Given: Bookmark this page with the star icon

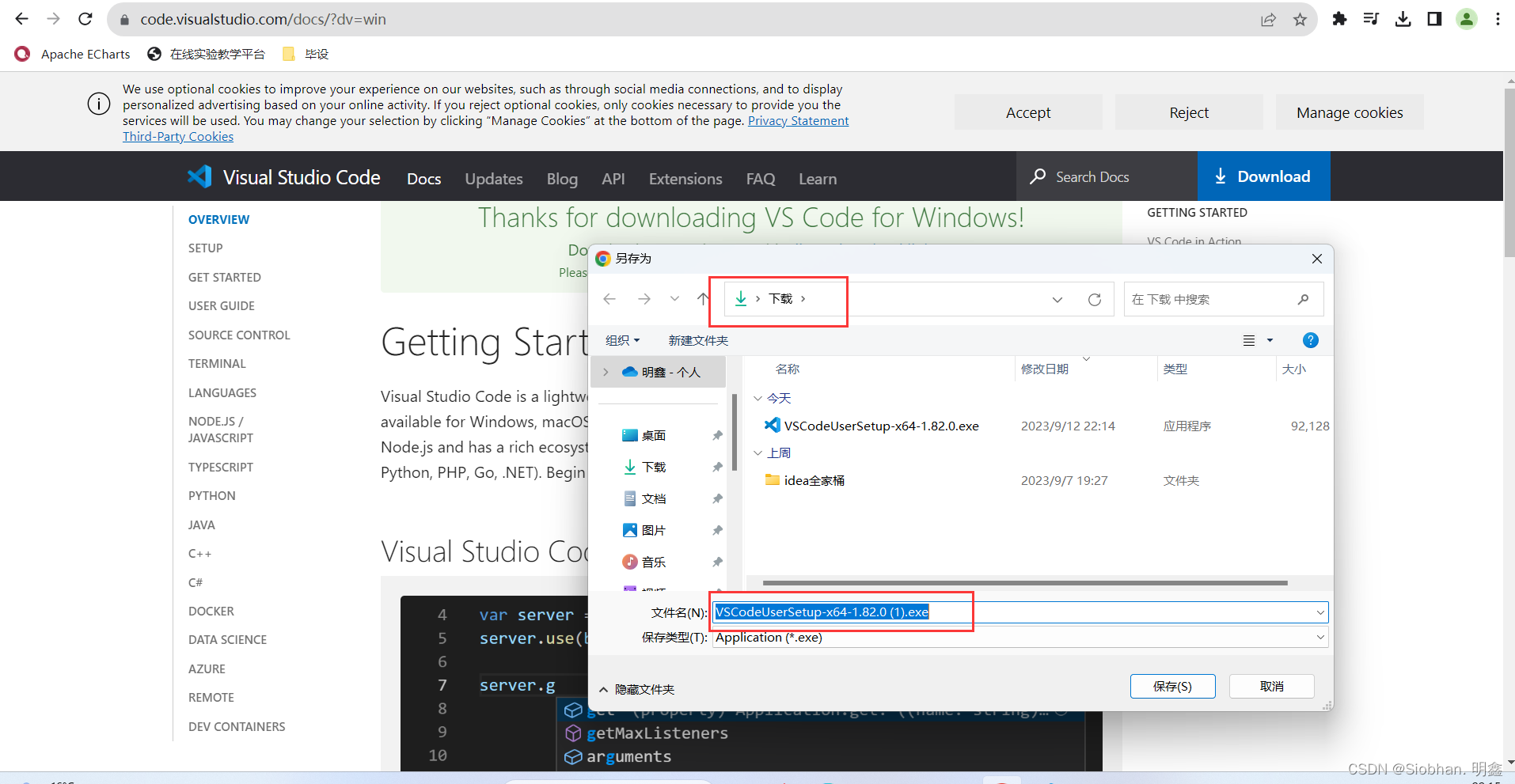Looking at the screenshot, I should [1300, 20].
